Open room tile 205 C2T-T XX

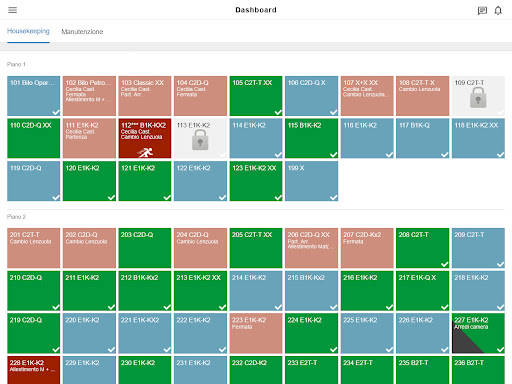pos(256,248)
